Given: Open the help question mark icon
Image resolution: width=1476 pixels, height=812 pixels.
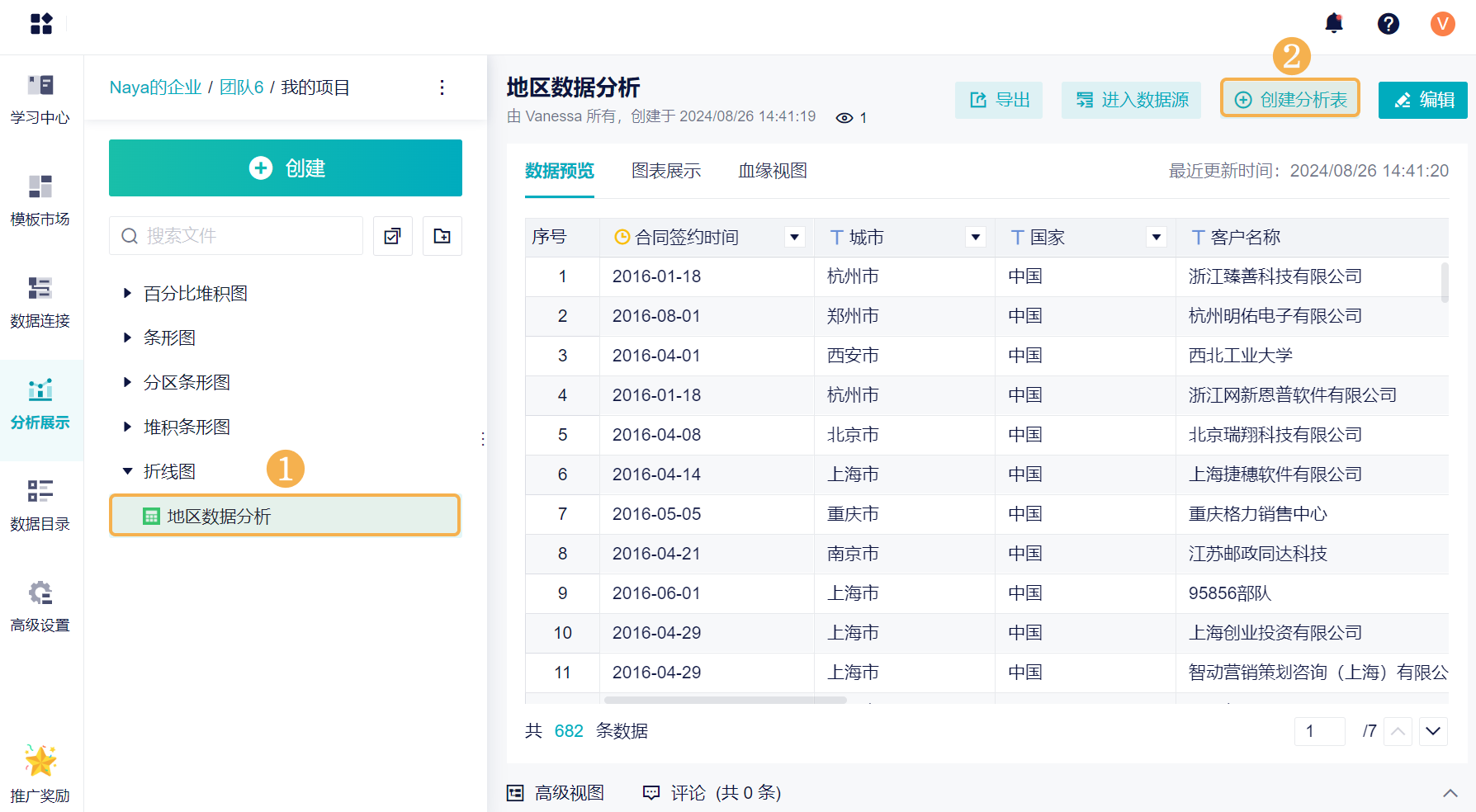Looking at the screenshot, I should point(1388,24).
